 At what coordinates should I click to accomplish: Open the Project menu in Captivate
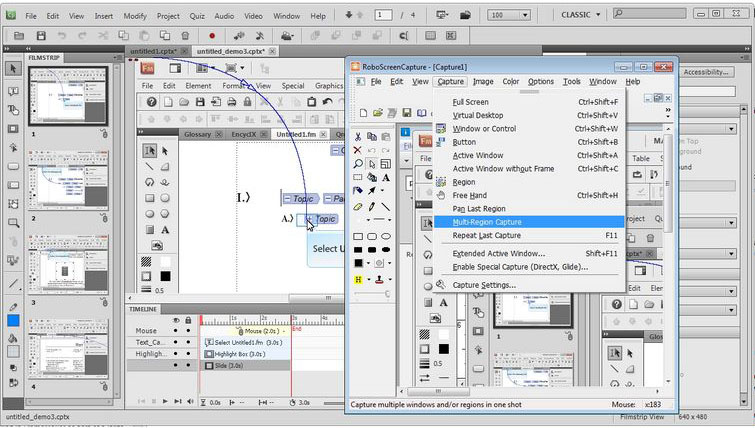pyautogui.click(x=168, y=16)
